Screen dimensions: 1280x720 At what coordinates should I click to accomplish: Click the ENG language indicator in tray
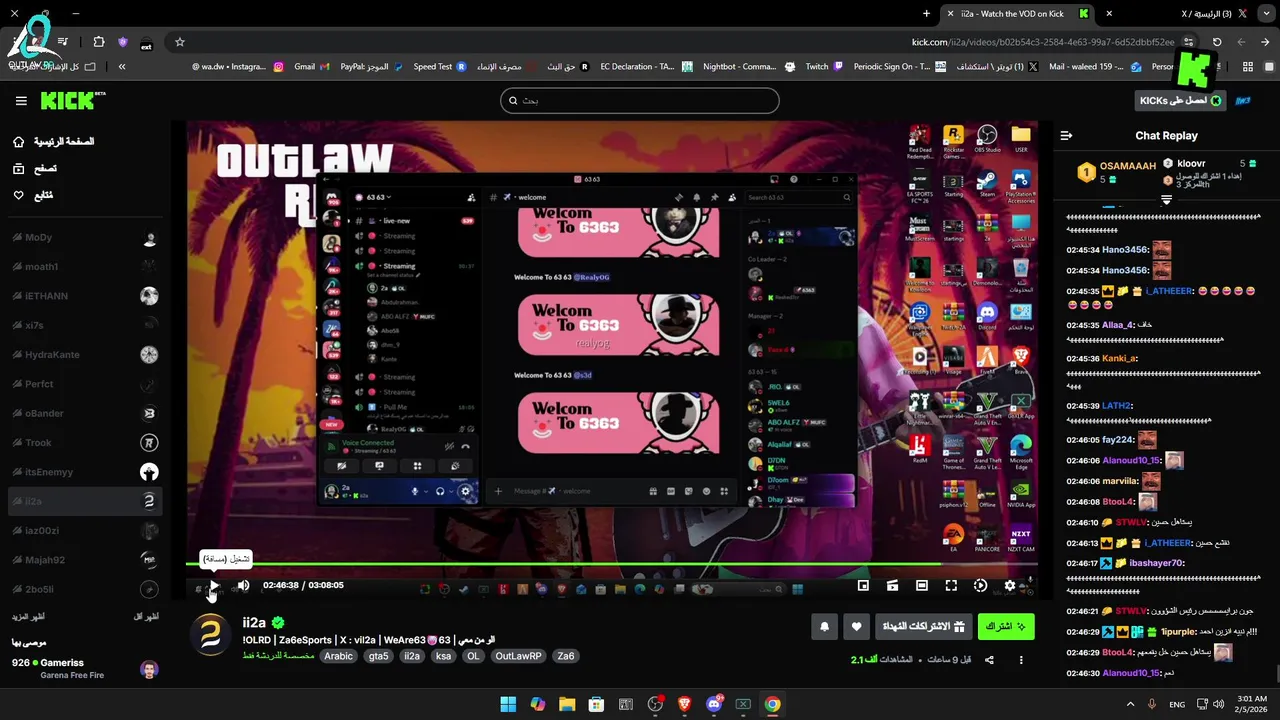(1177, 704)
